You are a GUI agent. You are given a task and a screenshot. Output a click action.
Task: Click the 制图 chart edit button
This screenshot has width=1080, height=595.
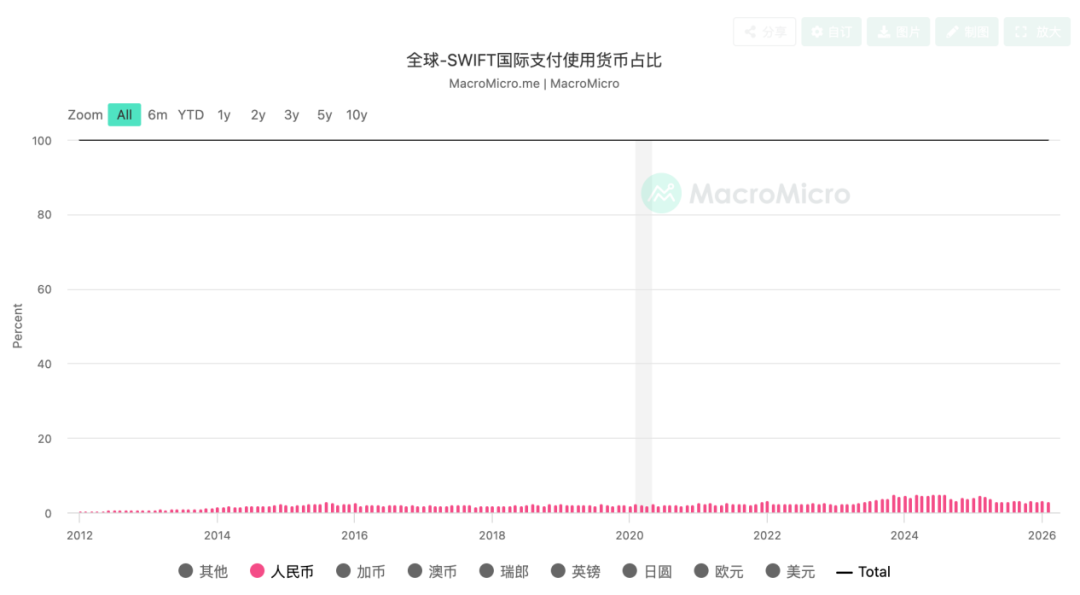[967, 32]
